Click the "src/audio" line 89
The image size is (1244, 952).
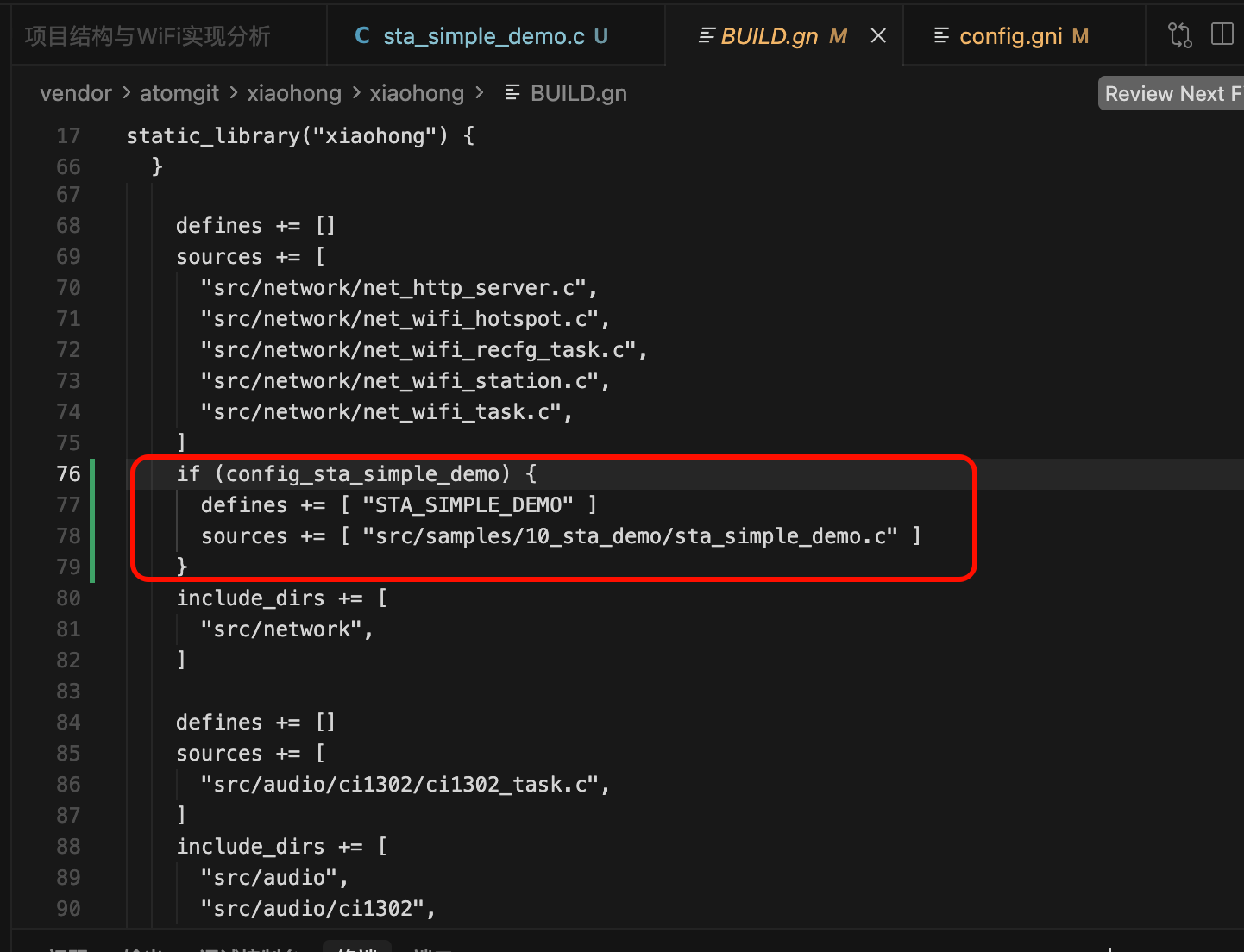coord(274,877)
